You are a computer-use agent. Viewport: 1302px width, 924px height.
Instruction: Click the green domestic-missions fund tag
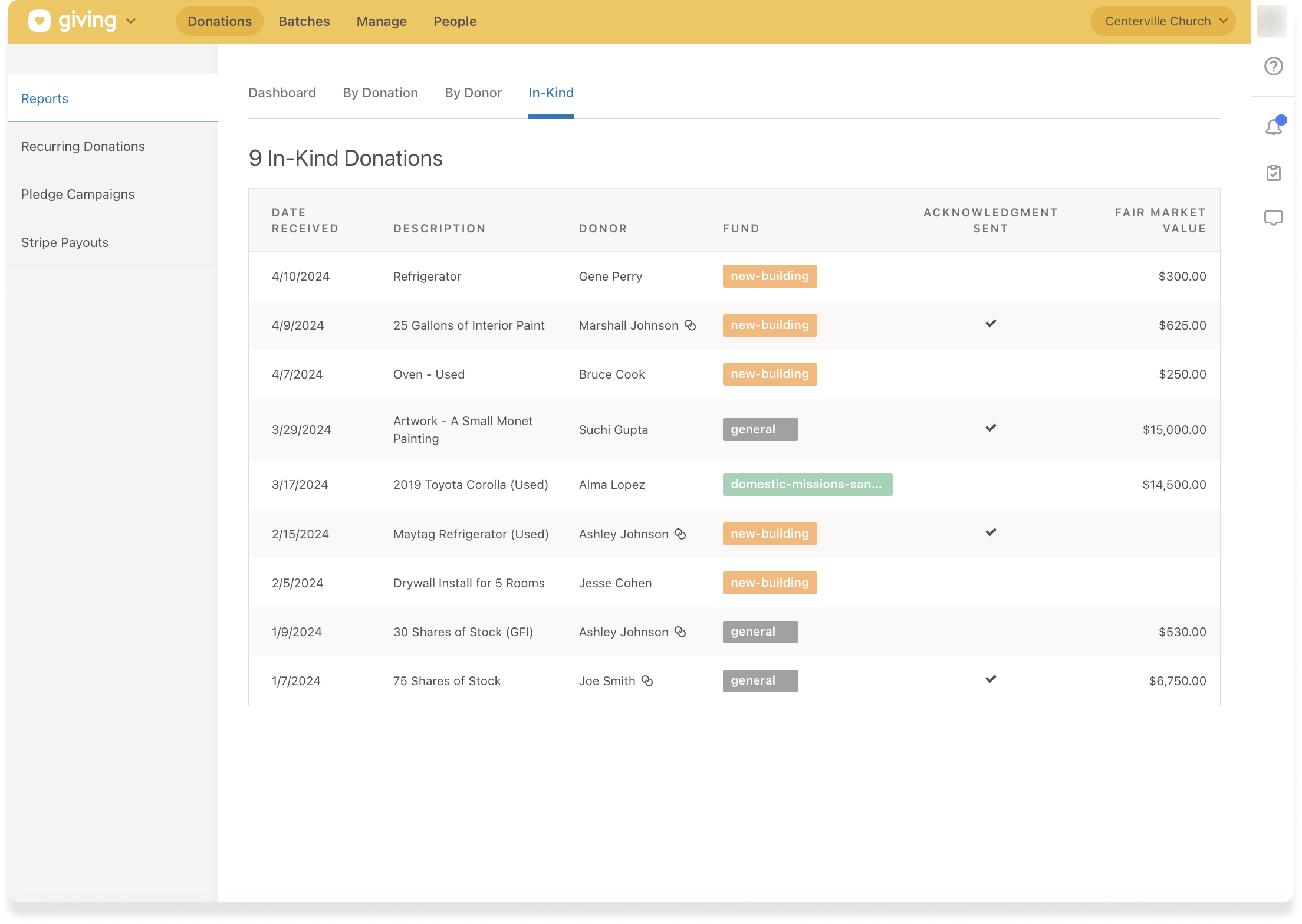[x=807, y=485]
